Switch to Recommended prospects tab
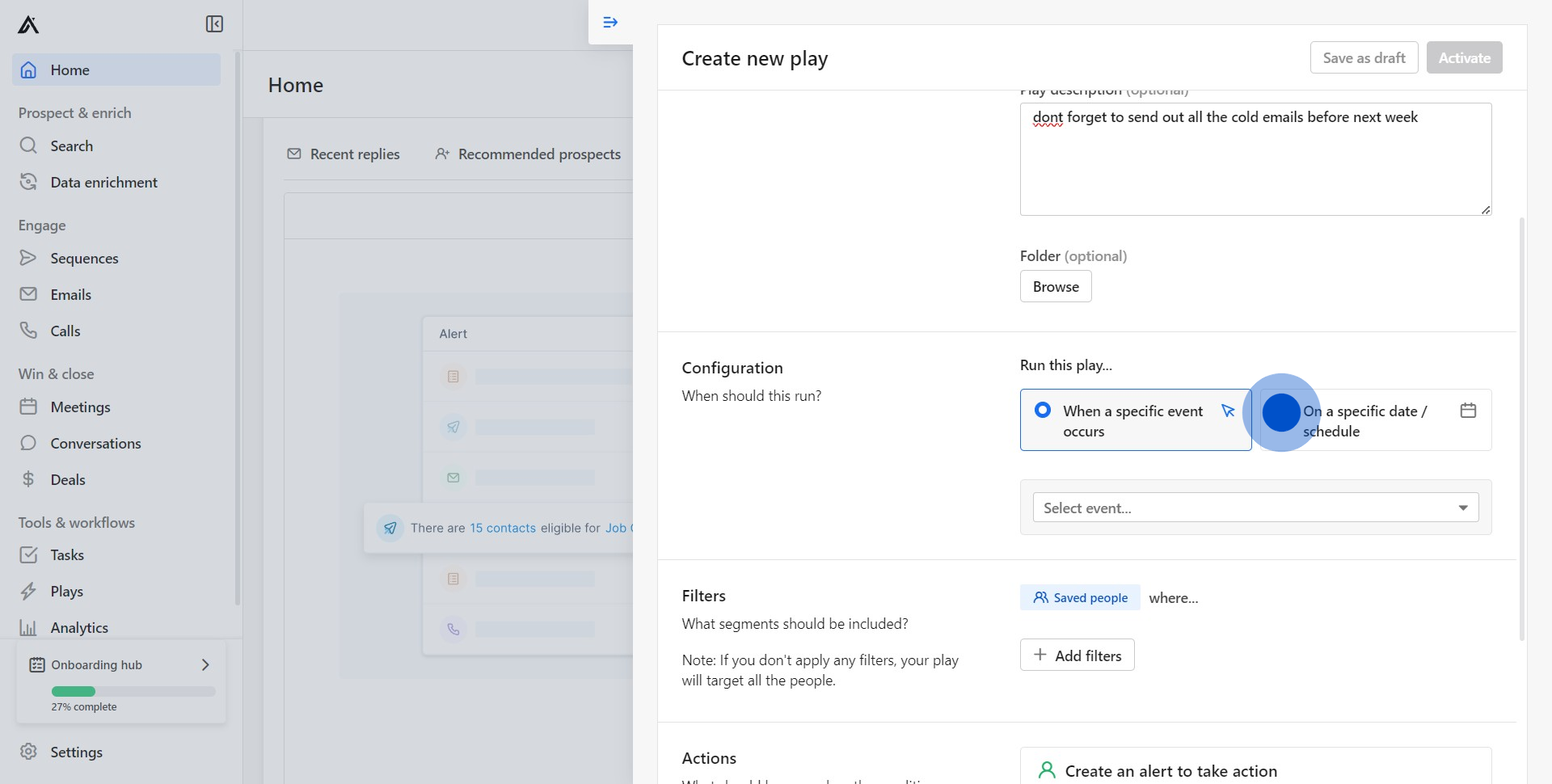1552x784 pixels. tap(528, 154)
